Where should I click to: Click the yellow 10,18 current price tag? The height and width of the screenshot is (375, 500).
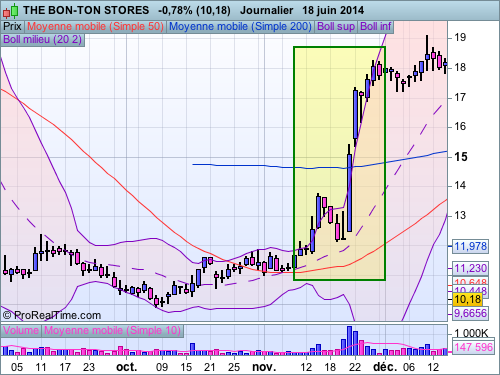click(x=468, y=299)
